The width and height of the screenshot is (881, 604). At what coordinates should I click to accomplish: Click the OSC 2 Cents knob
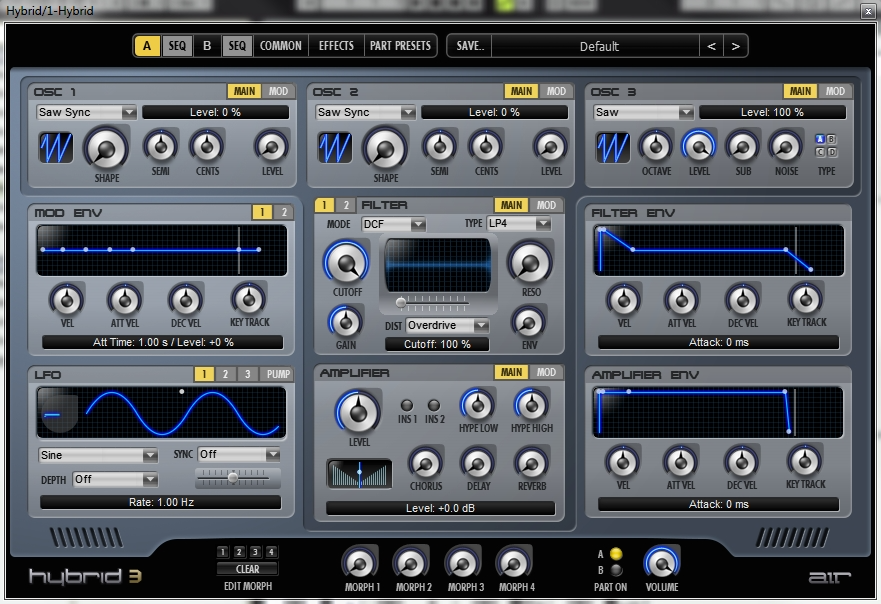pos(486,146)
